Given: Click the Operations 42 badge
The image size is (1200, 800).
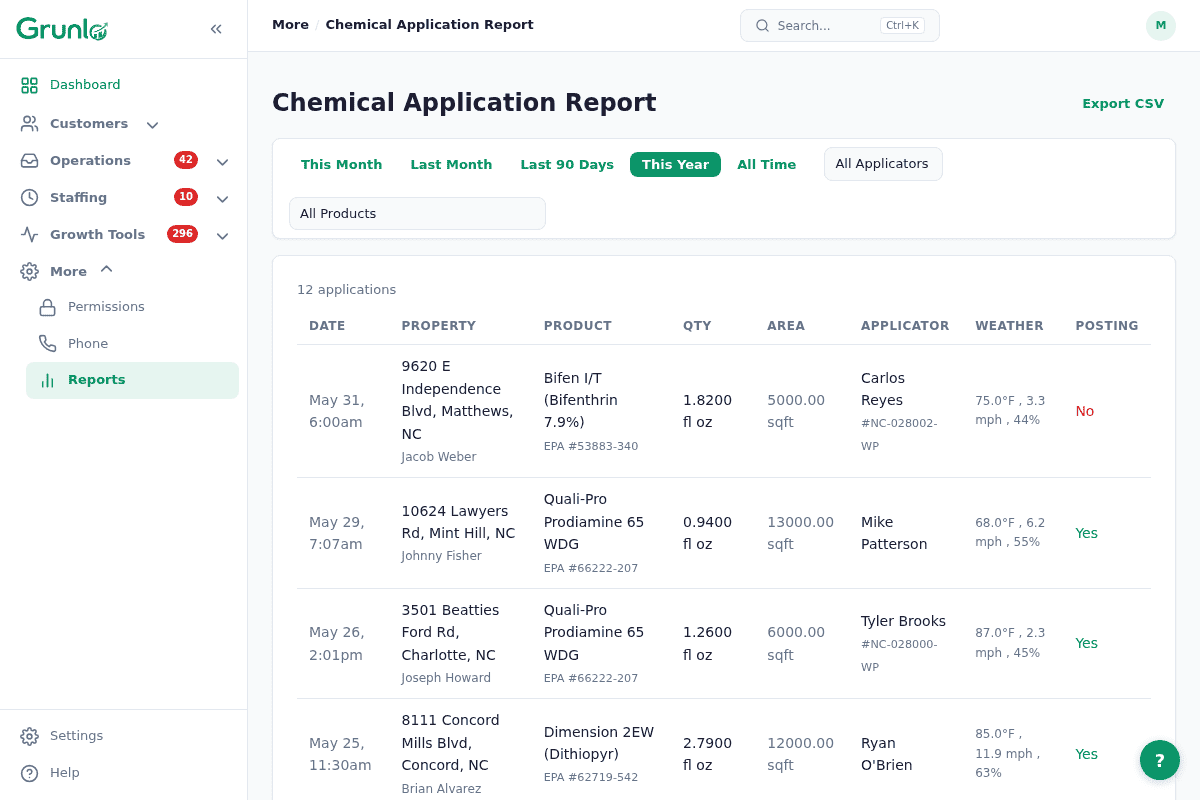Looking at the screenshot, I should [x=186, y=160].
